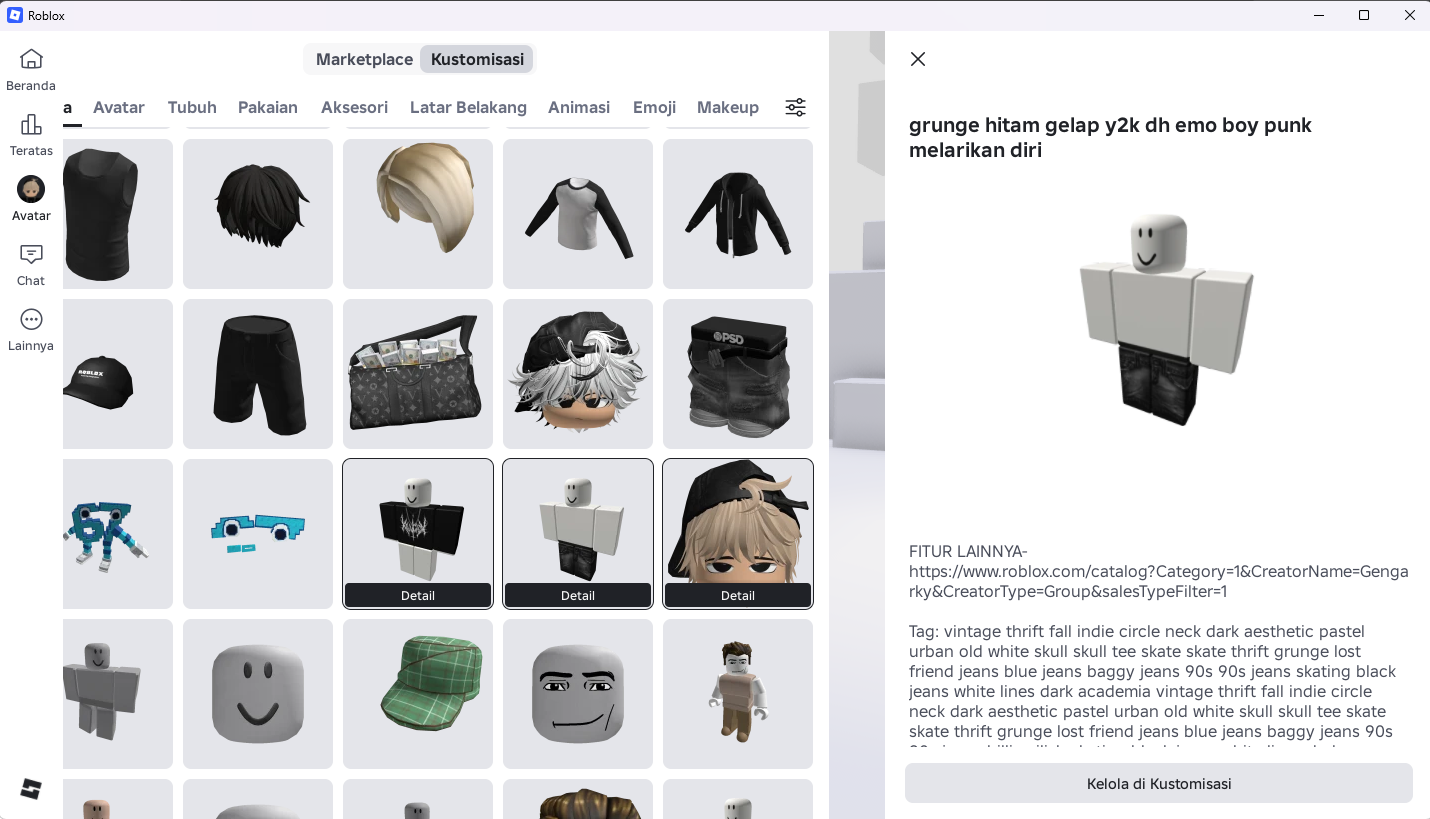The height and width of the screenshot is (819, 1430).
Task: Select the gray blocky body item
Action: [x=118, y=694]
